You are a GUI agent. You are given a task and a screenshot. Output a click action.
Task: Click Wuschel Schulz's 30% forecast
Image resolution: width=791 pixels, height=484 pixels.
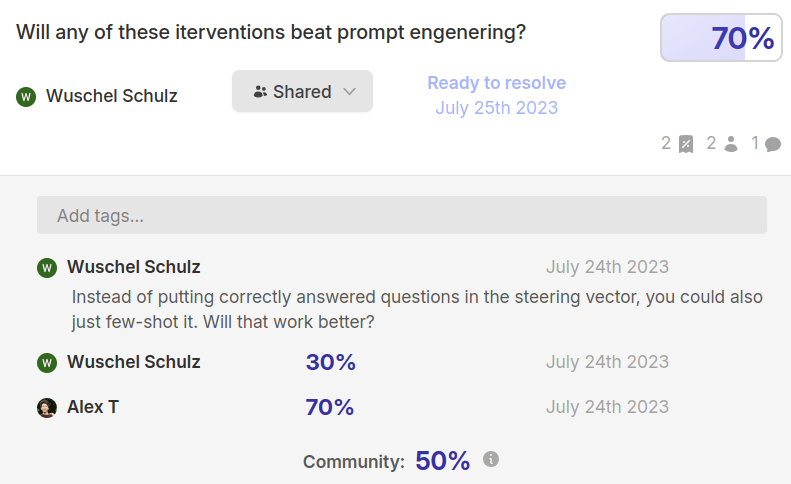click(330, 362)
